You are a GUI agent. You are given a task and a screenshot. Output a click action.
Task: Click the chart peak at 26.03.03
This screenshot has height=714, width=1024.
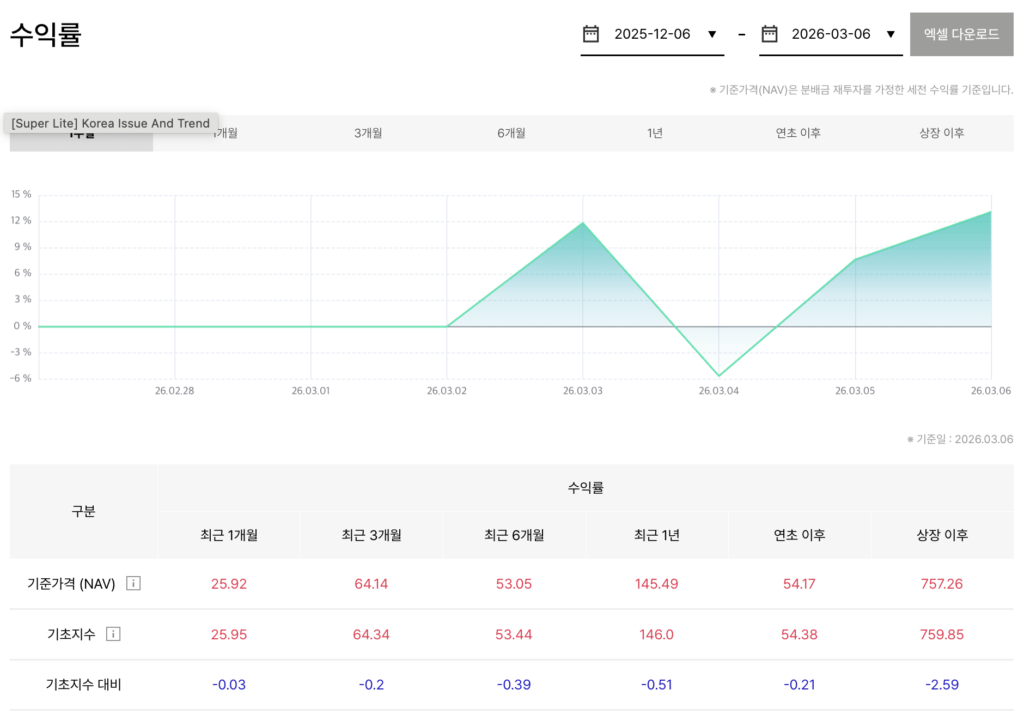[583, 223]
